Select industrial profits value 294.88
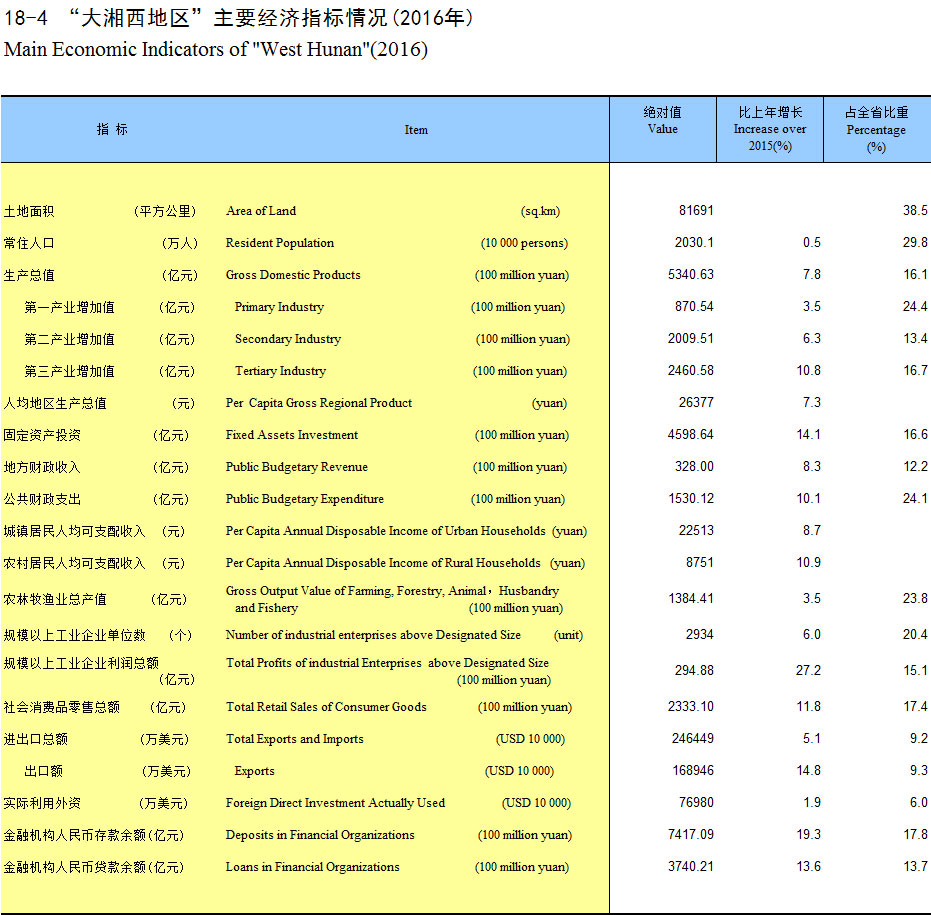The image size is (931, 915). (x=694, y=671)
